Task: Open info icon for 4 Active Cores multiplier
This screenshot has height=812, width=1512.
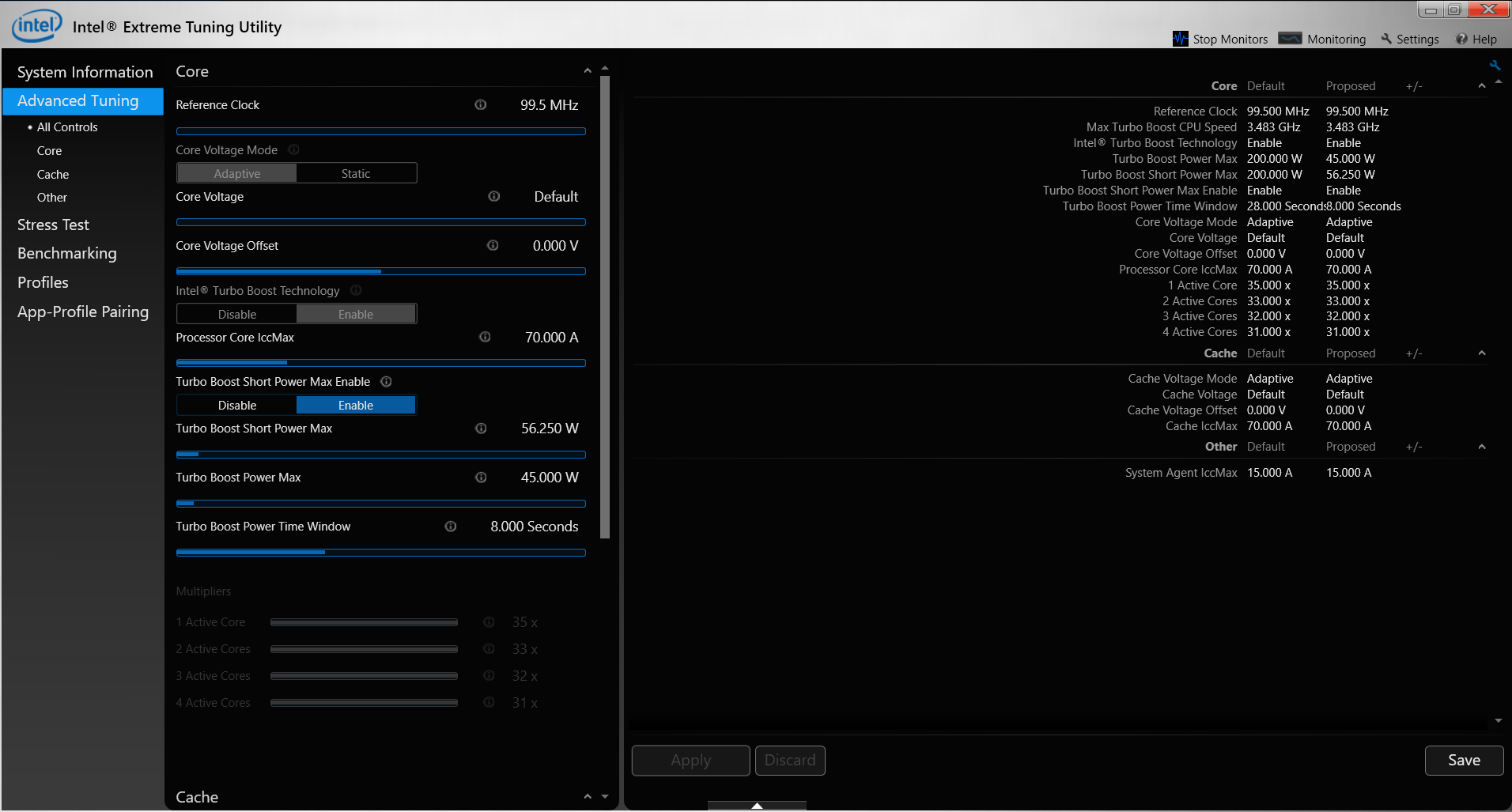Action: tap(489, 703)
